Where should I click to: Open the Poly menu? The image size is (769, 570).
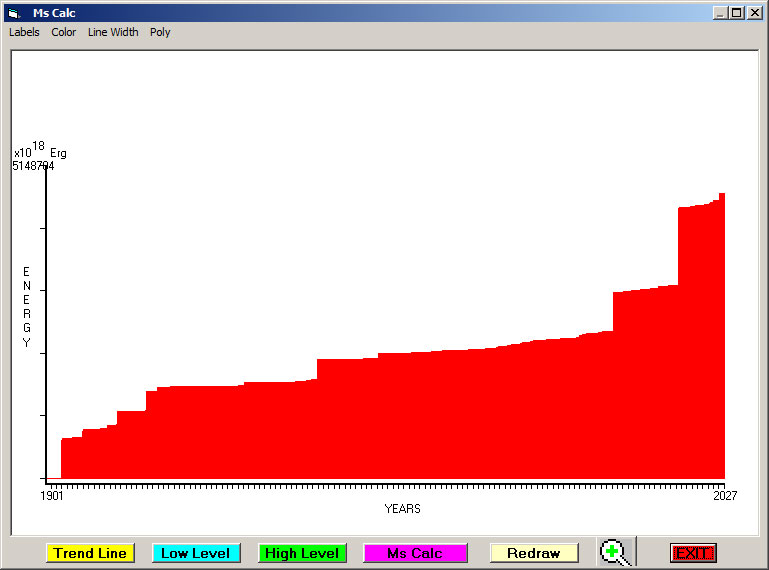pyautogui.click(x=160, y=32)
